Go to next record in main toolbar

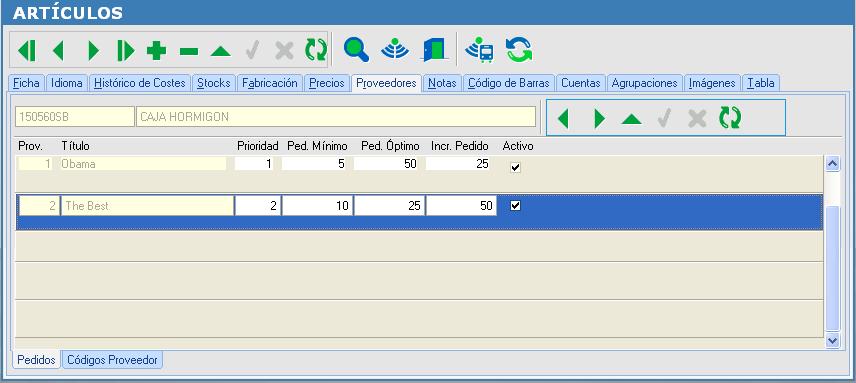[x=93, y=51]
